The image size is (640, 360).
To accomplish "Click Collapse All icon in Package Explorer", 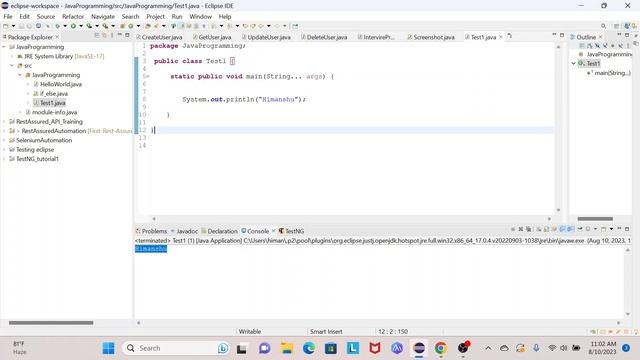I will (x=97, y=36).
